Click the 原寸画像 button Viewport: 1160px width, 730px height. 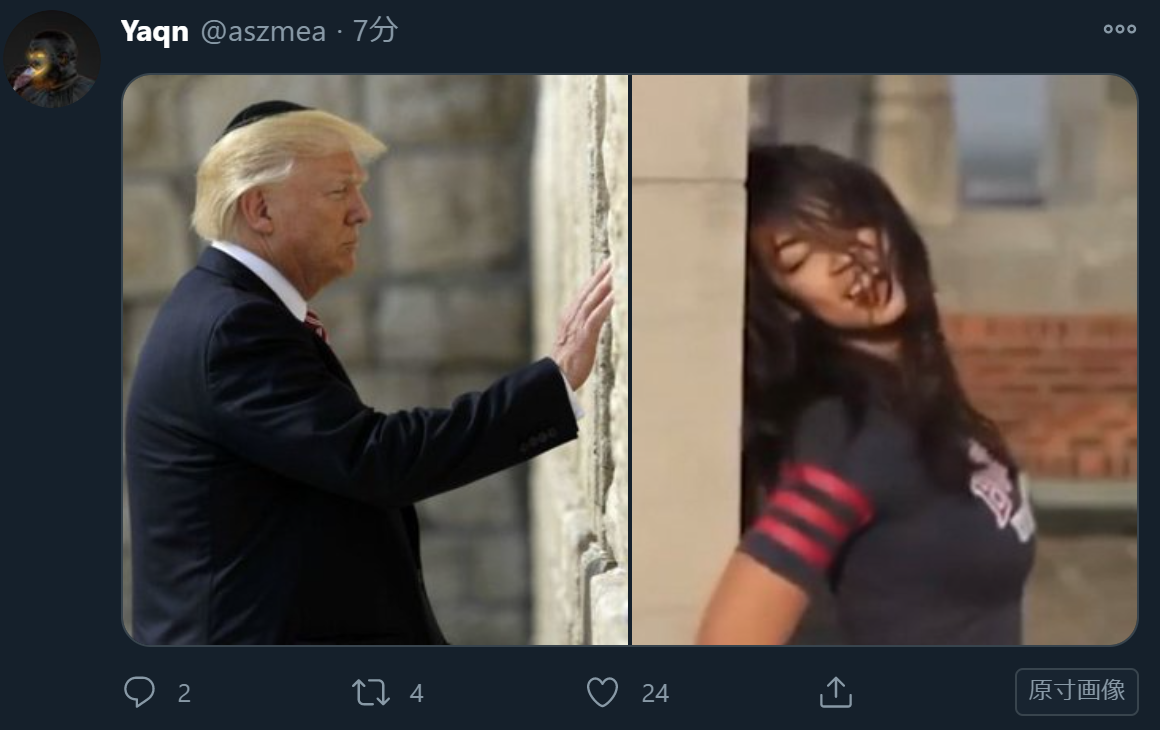pos(1076,692)
